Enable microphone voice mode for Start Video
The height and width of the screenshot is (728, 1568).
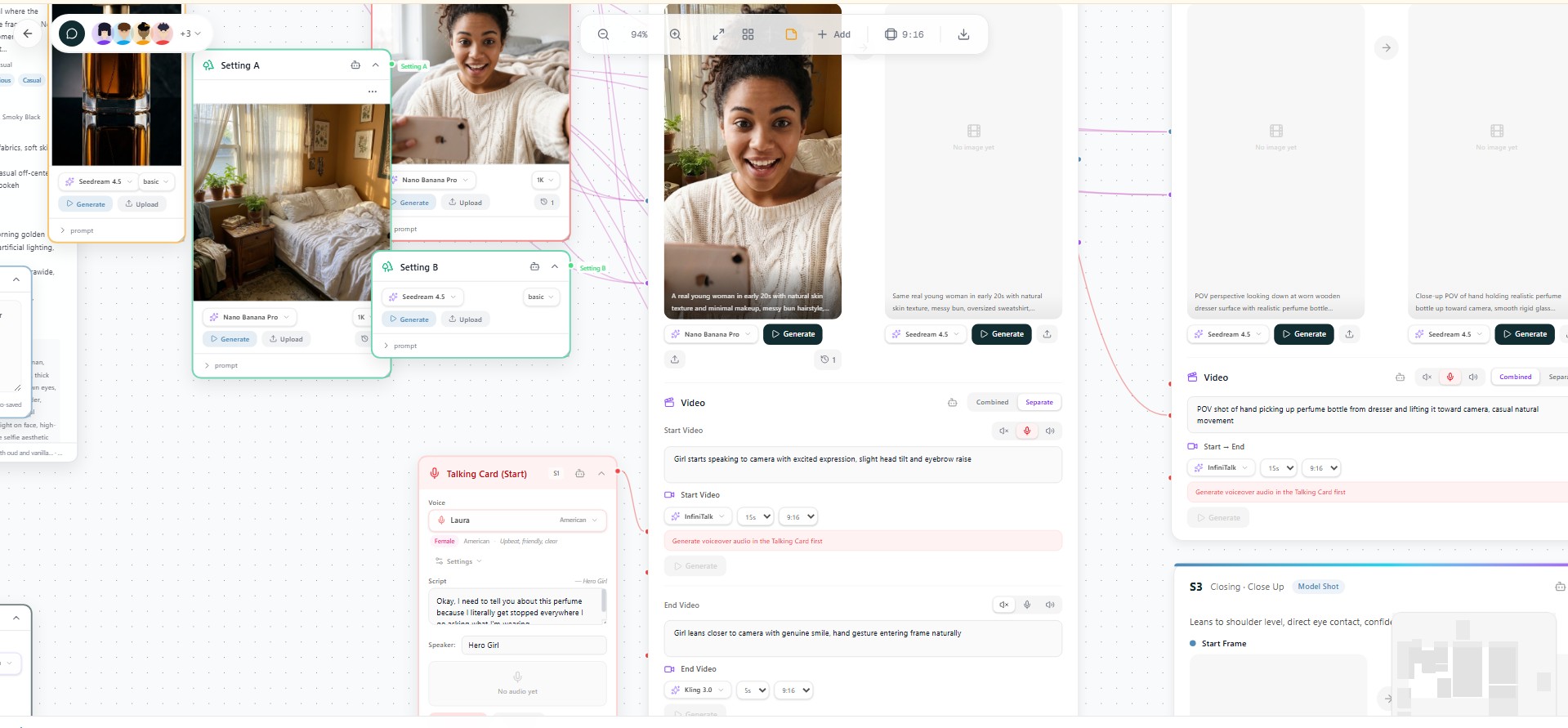point(1027,431)
